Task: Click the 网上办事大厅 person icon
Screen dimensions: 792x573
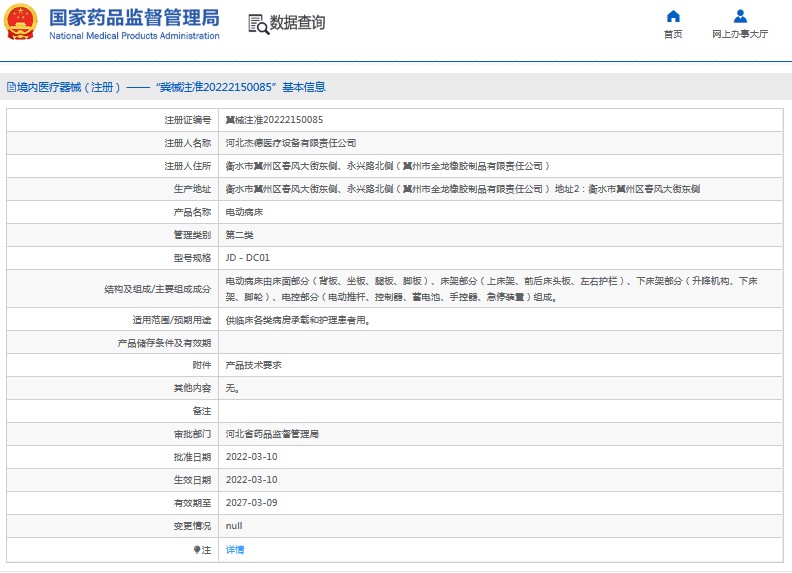Action: pyautogui.click(x=740, y=16)
